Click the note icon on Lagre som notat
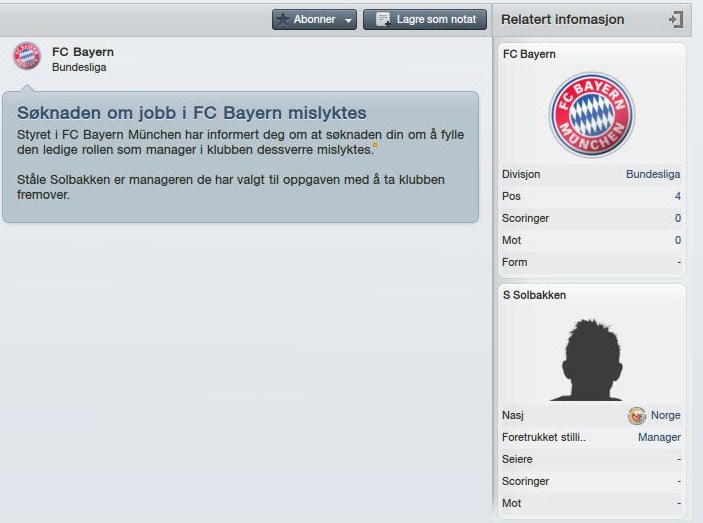703x523 pixels. tap(383, 19)
